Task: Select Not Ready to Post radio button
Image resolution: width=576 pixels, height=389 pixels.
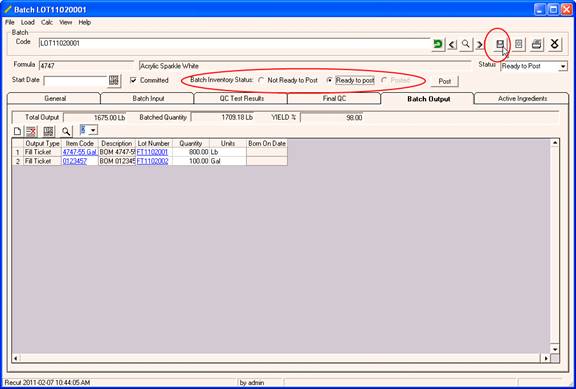Action: coord(261,80)
